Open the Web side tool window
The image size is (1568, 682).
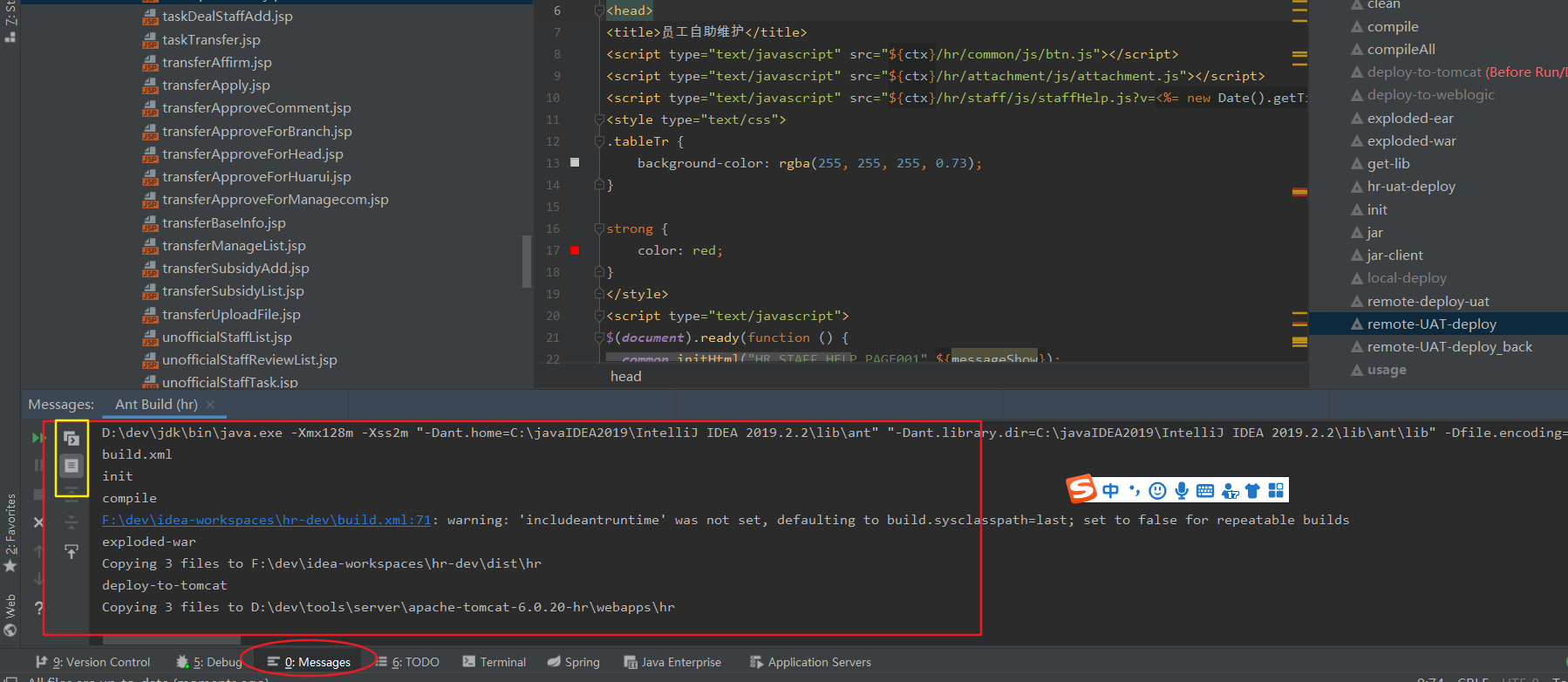10,616
